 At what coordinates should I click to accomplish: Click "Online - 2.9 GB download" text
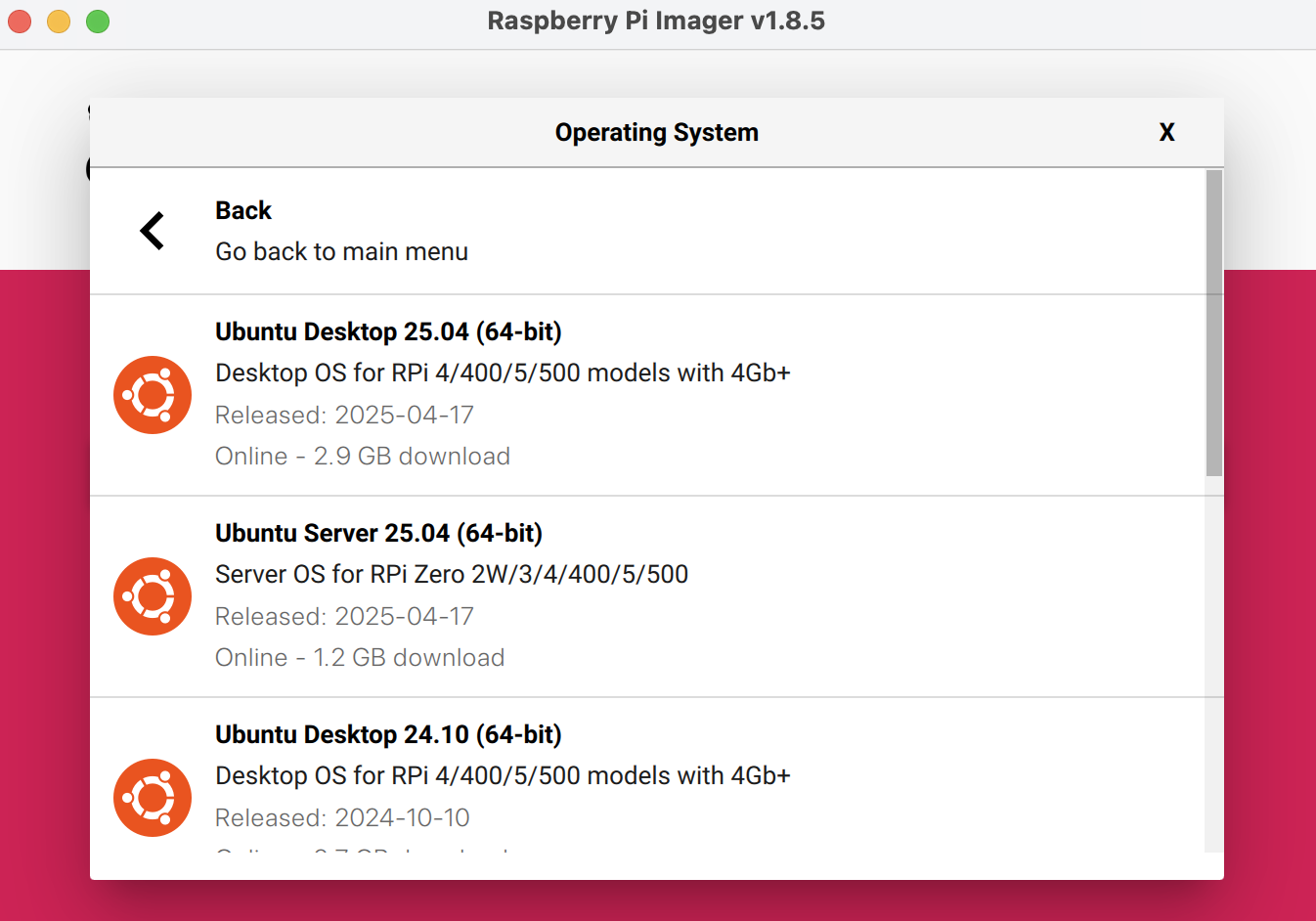tap(363, 457)
